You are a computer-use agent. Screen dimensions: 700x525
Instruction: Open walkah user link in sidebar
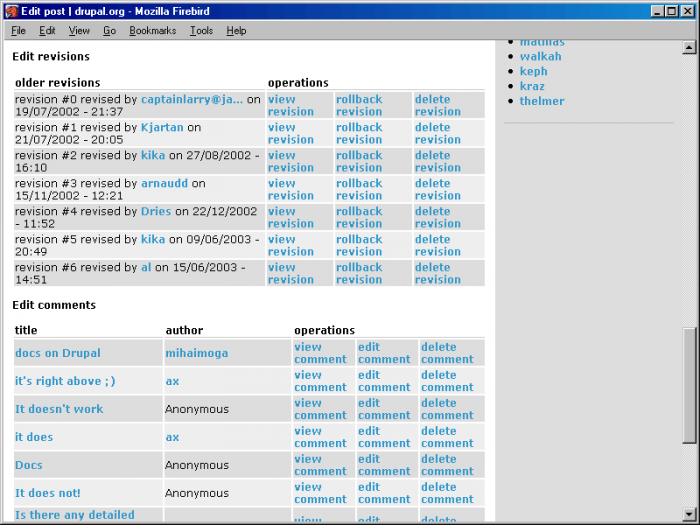pos(540,57)
